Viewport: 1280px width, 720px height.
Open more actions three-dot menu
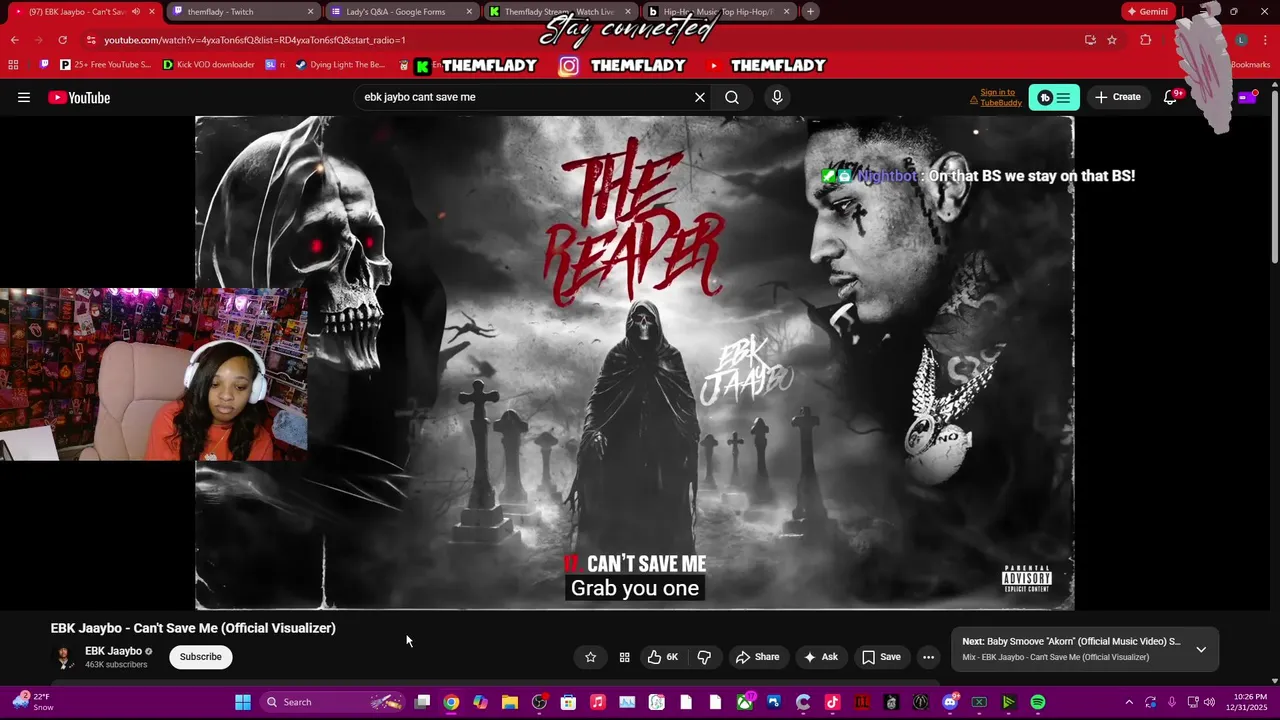click(928, 657)
